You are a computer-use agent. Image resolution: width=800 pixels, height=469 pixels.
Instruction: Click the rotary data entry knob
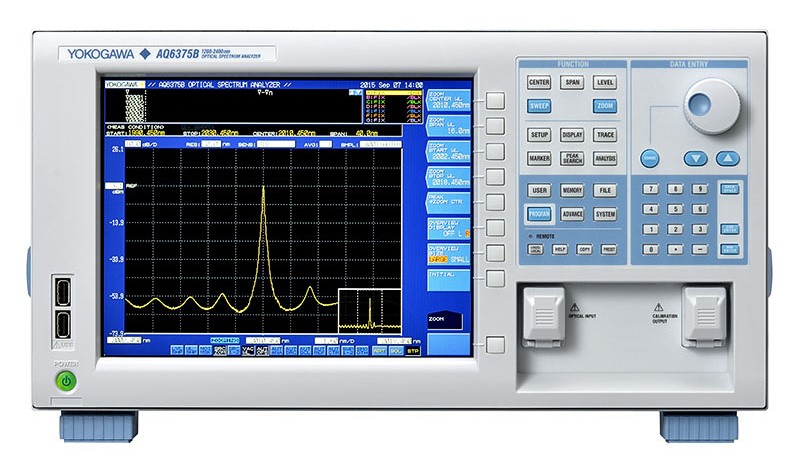(x=711, y=103)
